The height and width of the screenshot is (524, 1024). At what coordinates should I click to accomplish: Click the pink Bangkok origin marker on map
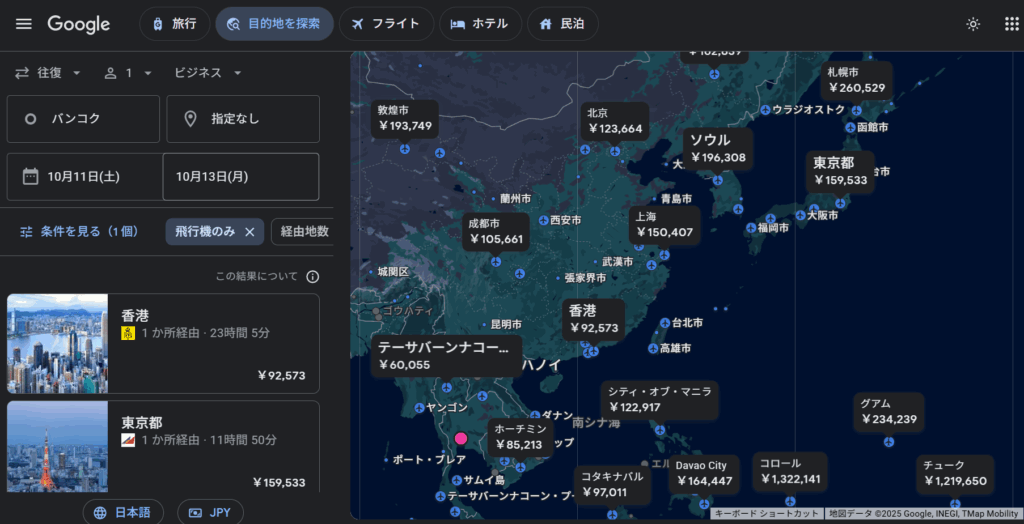[461, 438]
